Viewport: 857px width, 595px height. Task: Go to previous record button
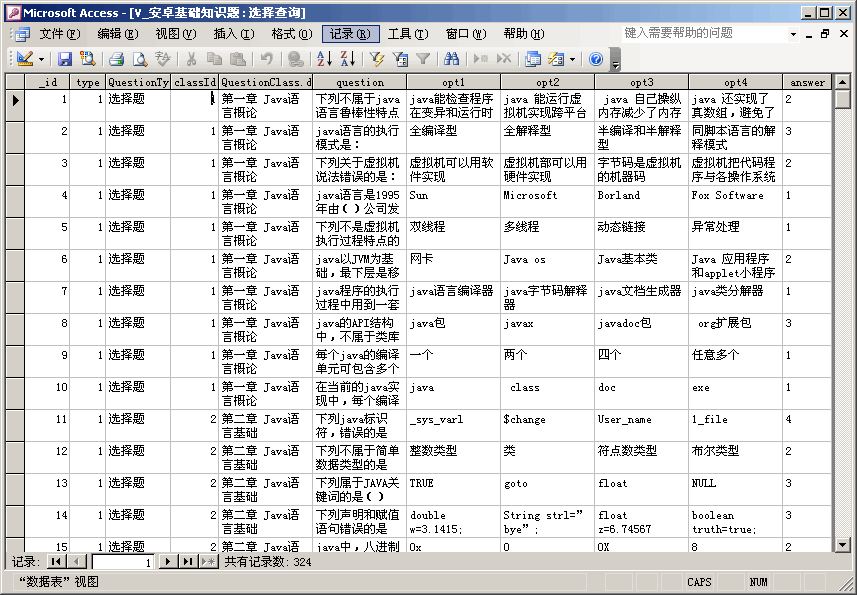(x=76, y=561)
